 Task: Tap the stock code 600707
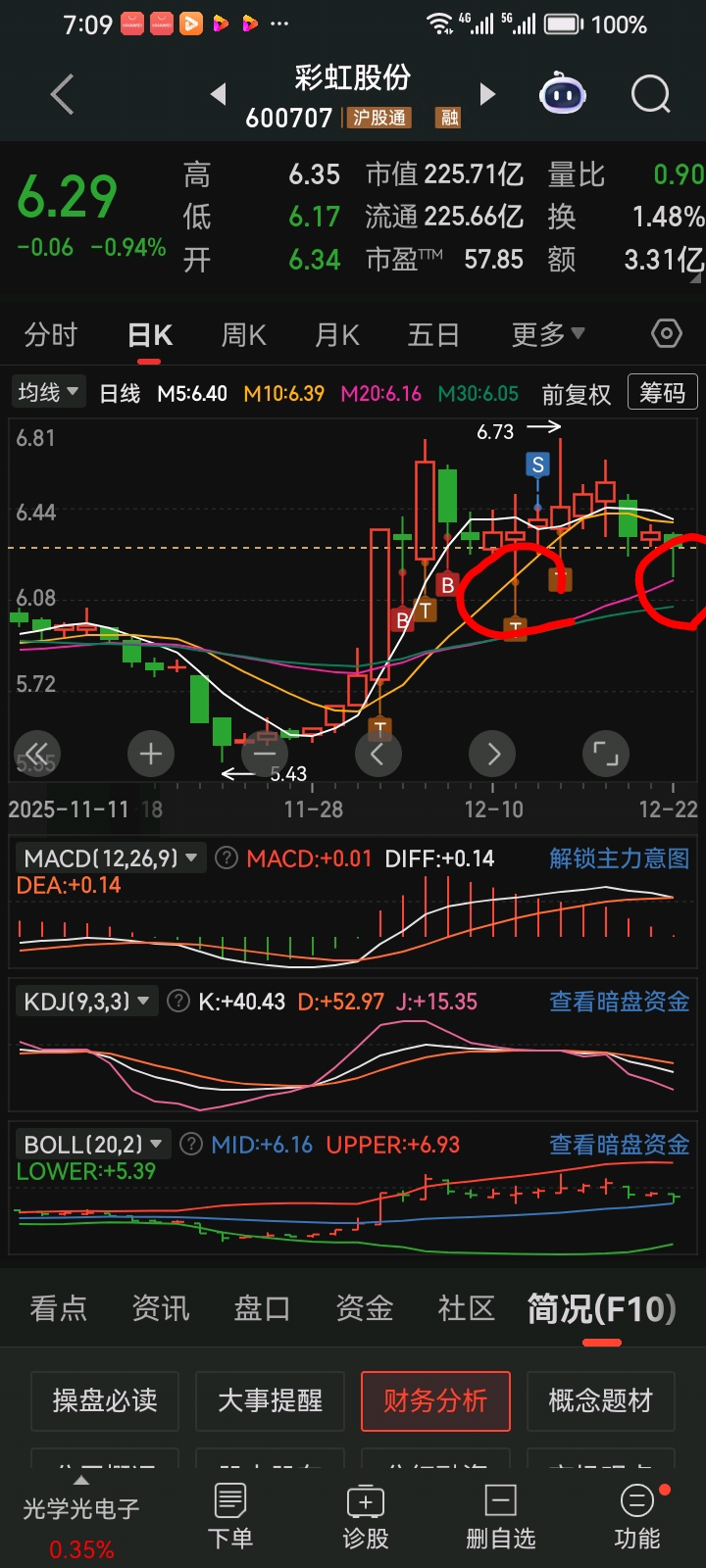tap(289, 119)
